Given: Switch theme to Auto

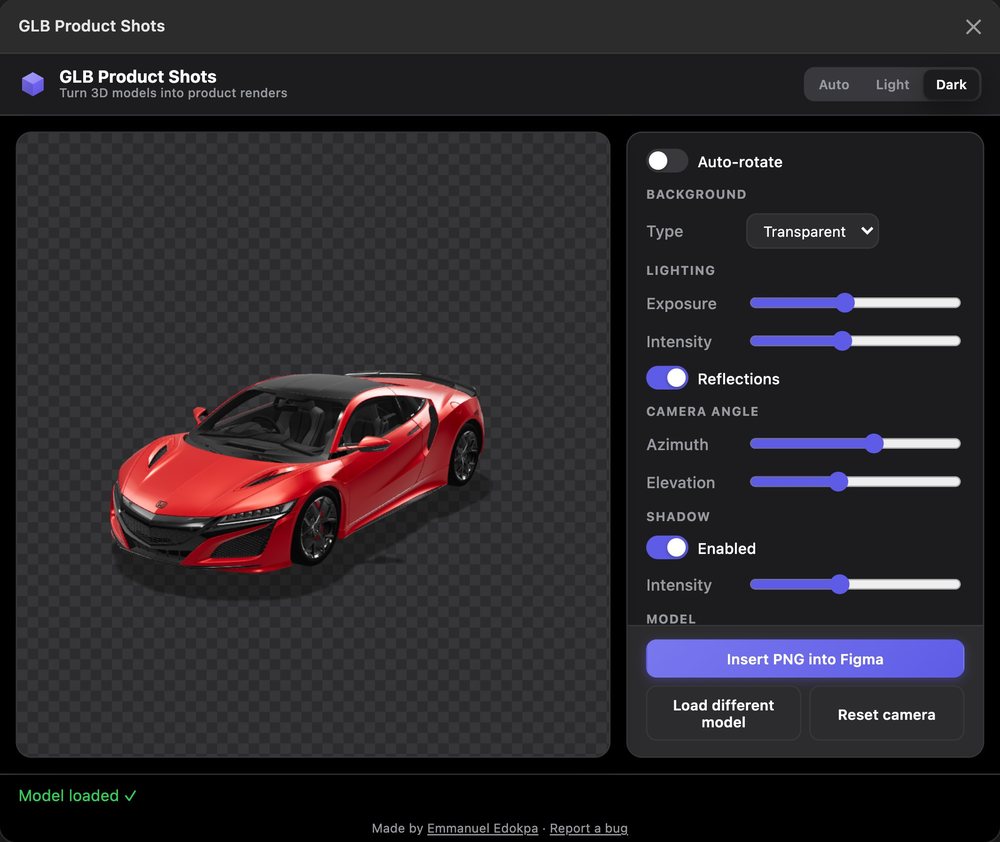Looking at the screenshot, I should tap(833, 84).
